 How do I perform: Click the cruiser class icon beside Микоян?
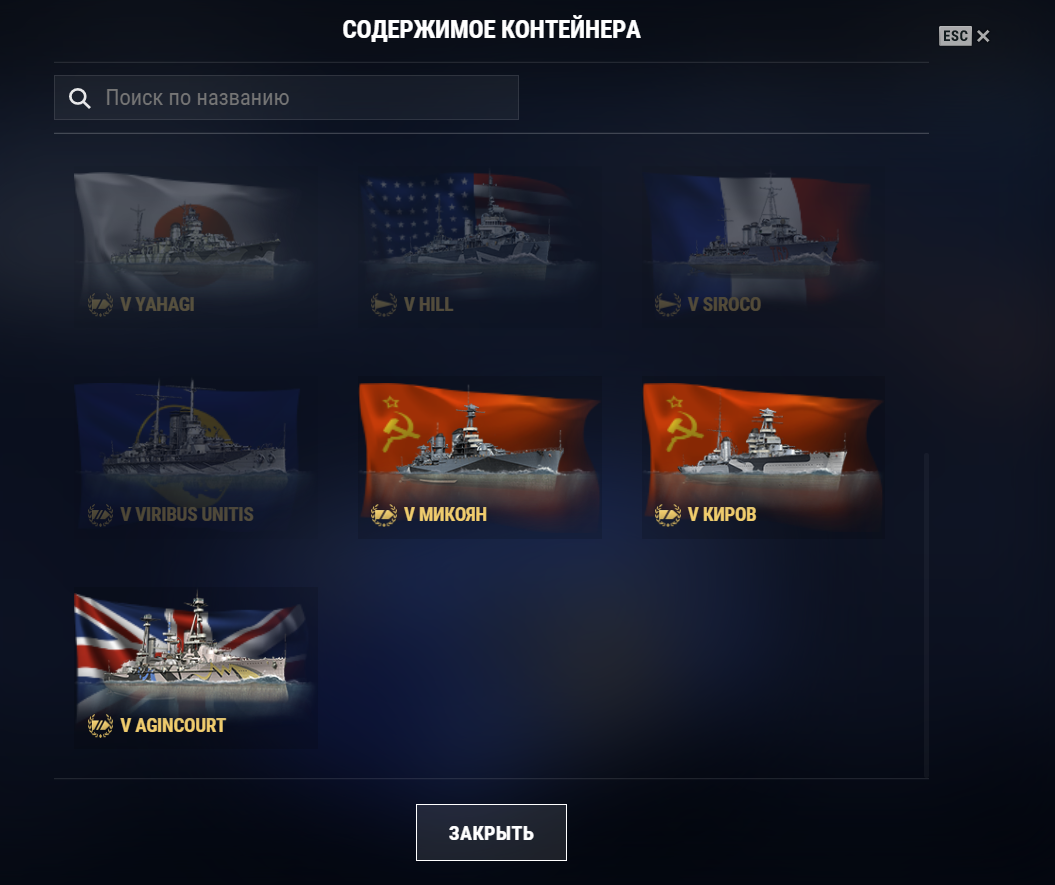tap(384, 515)
